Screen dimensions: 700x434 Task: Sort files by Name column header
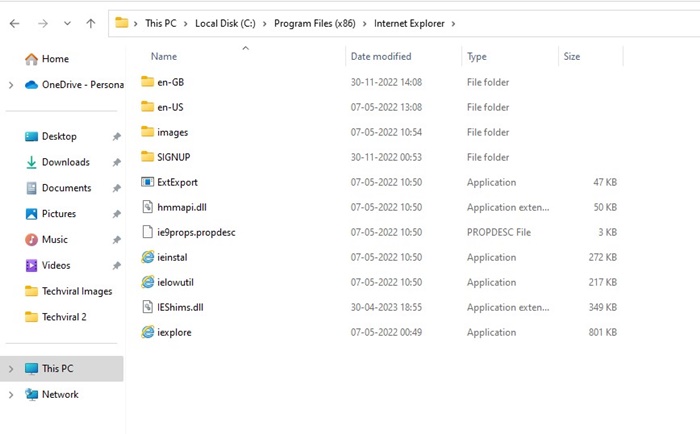click(x=164, y=57)
